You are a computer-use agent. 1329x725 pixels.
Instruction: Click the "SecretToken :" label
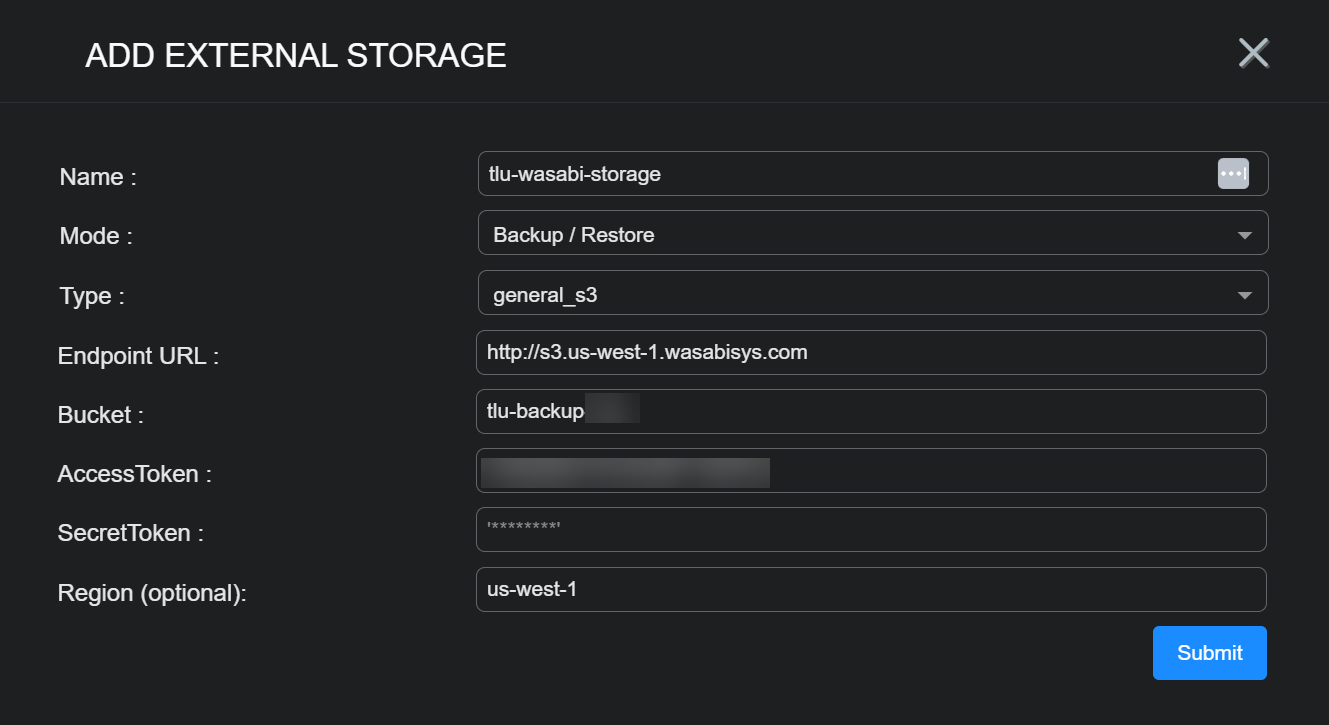coord(130,533)
